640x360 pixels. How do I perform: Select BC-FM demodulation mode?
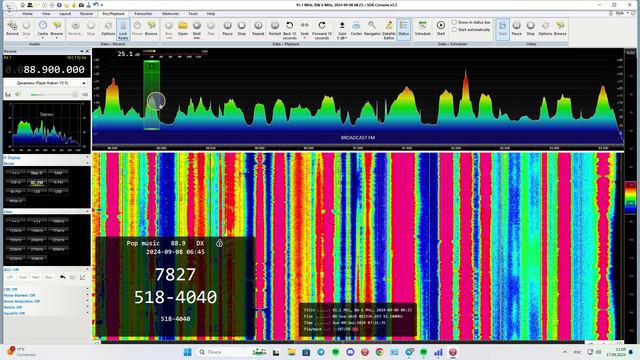coord(37,182)
